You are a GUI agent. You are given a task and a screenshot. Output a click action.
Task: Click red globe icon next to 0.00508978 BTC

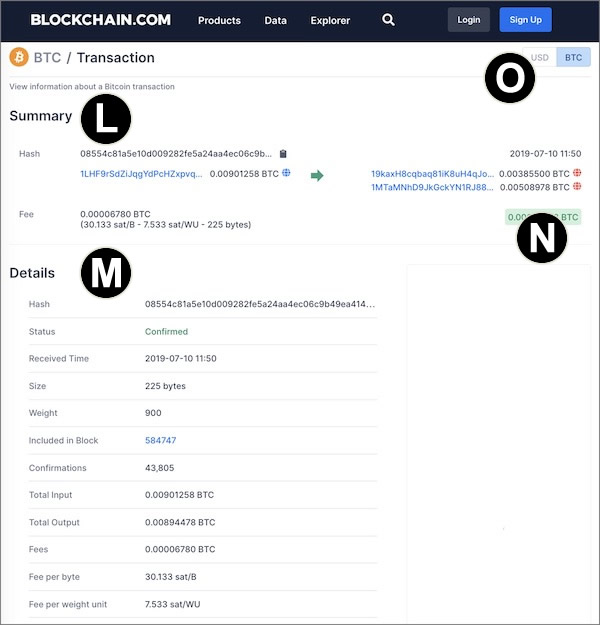point(577,186)
